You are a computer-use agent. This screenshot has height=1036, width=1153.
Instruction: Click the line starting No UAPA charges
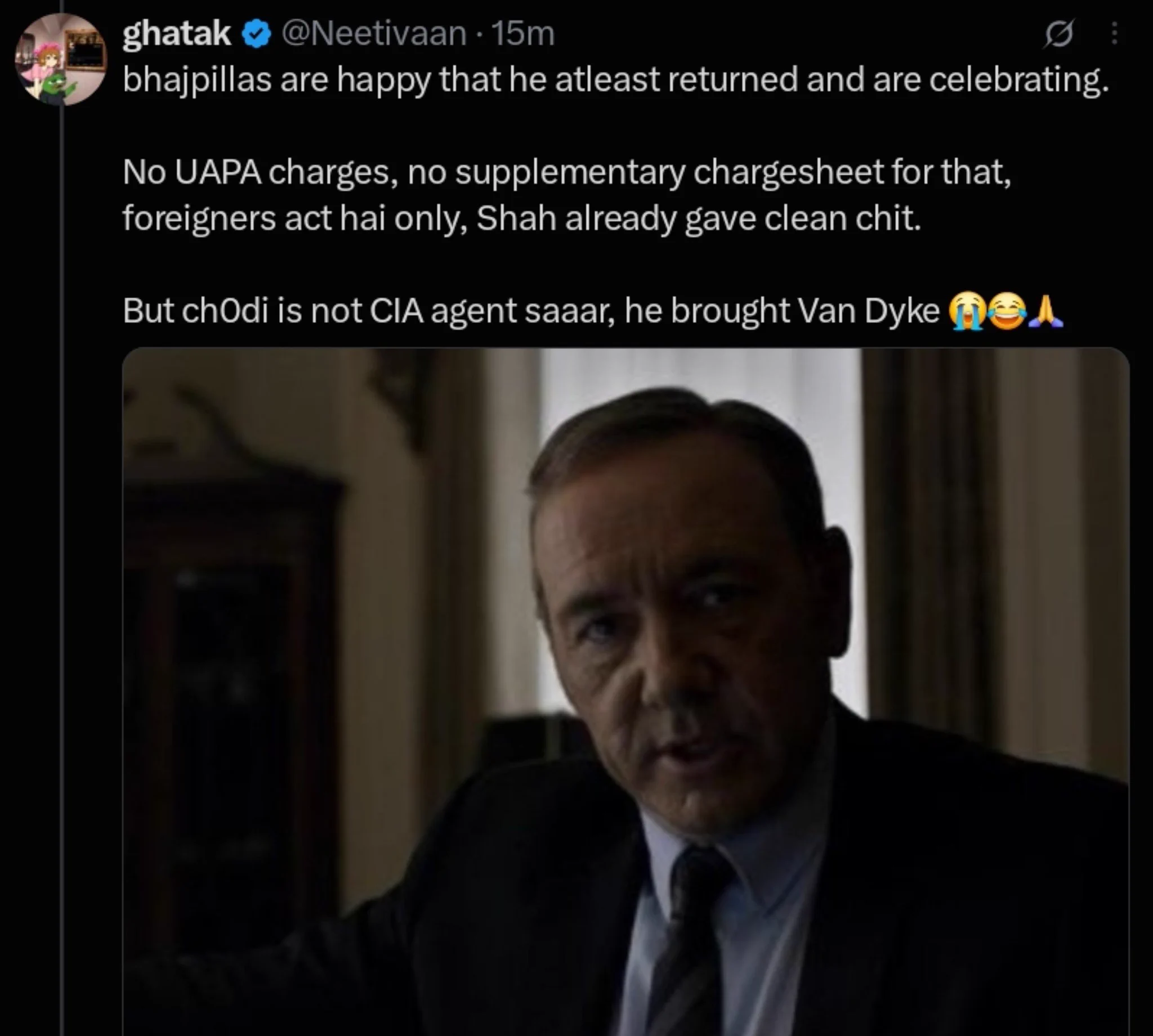coord(566,172)
